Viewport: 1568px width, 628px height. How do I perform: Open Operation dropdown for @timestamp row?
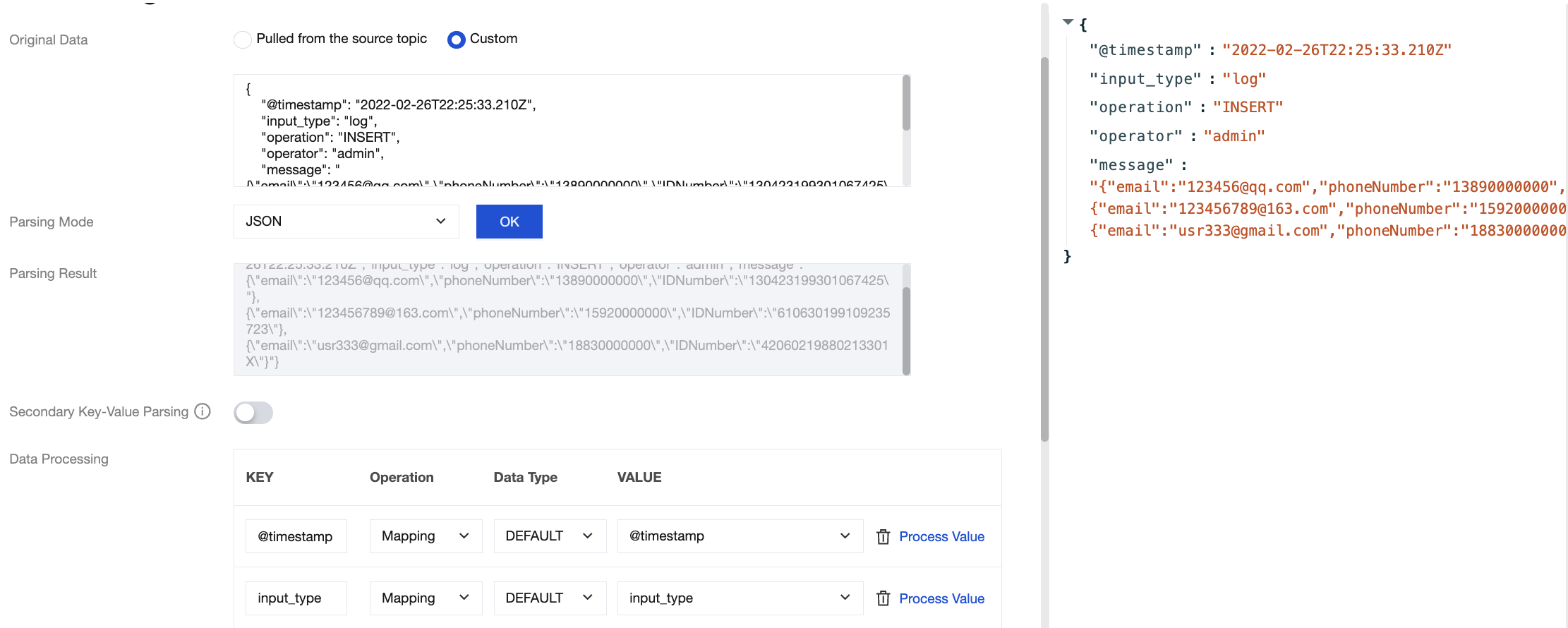[426, 536]
